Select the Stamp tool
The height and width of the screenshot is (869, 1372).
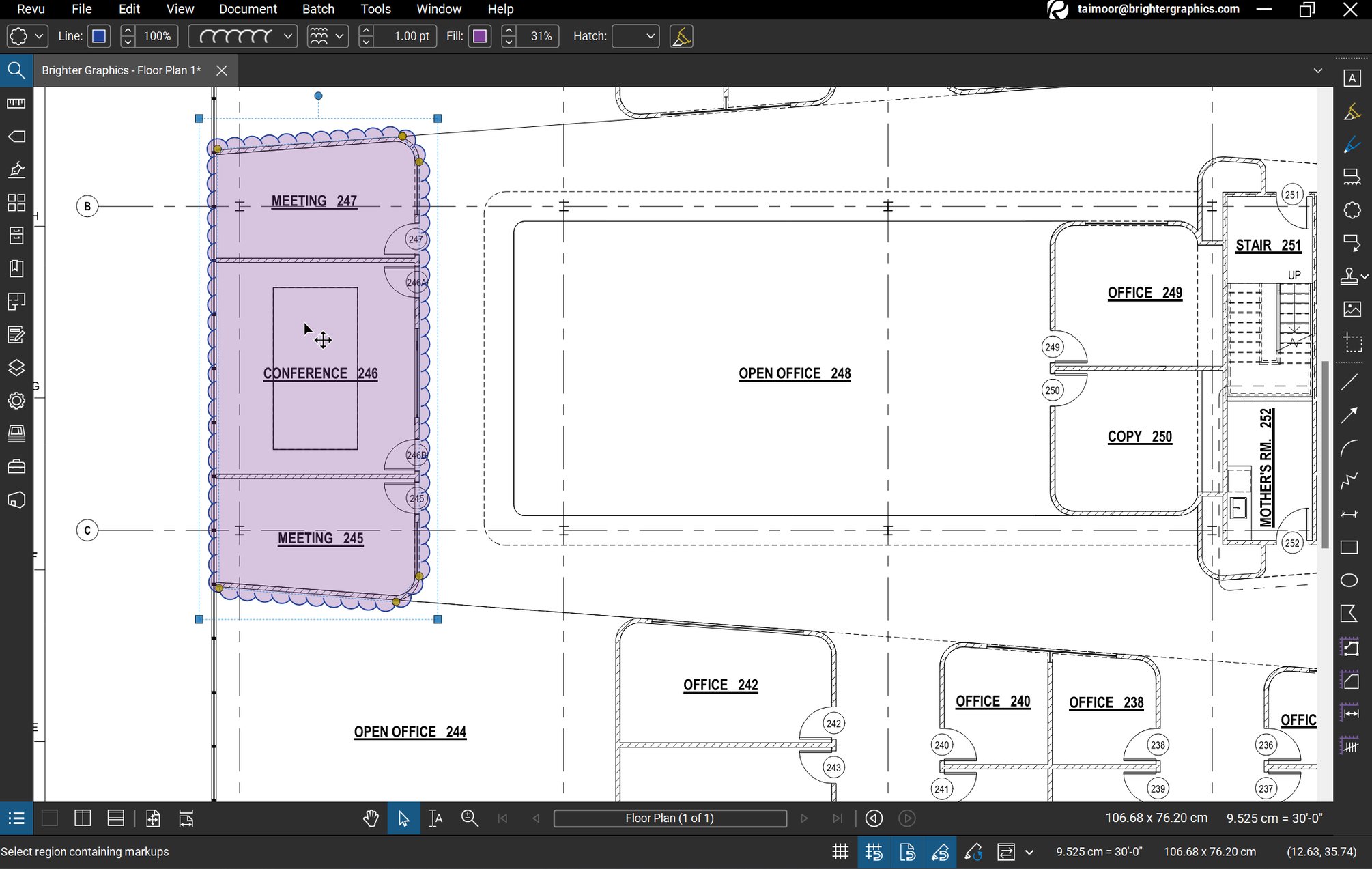pyautogui.click(x=1349, y=276)
